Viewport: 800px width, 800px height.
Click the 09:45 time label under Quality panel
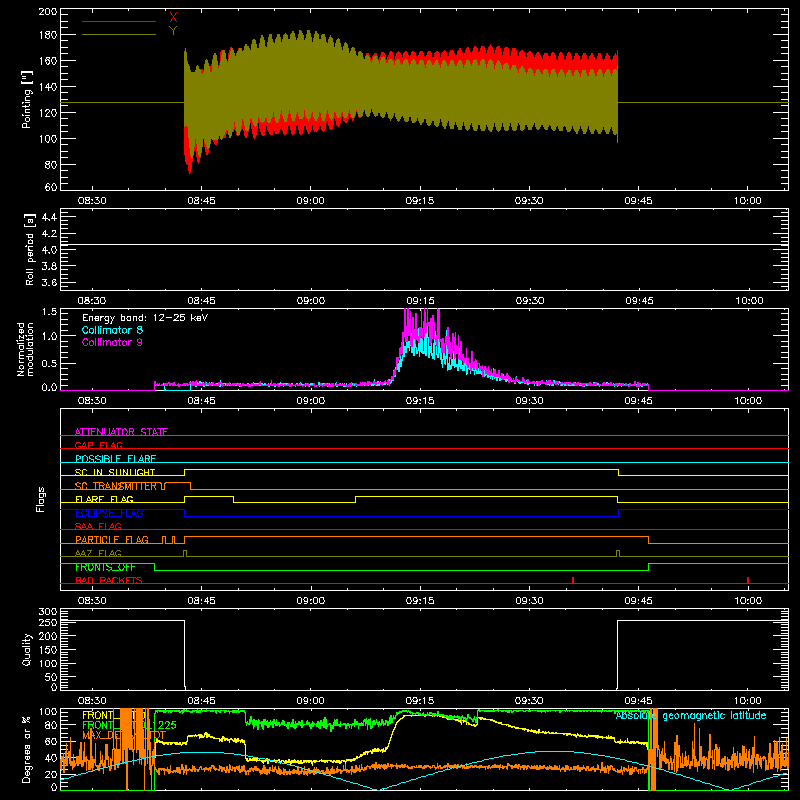638,701
